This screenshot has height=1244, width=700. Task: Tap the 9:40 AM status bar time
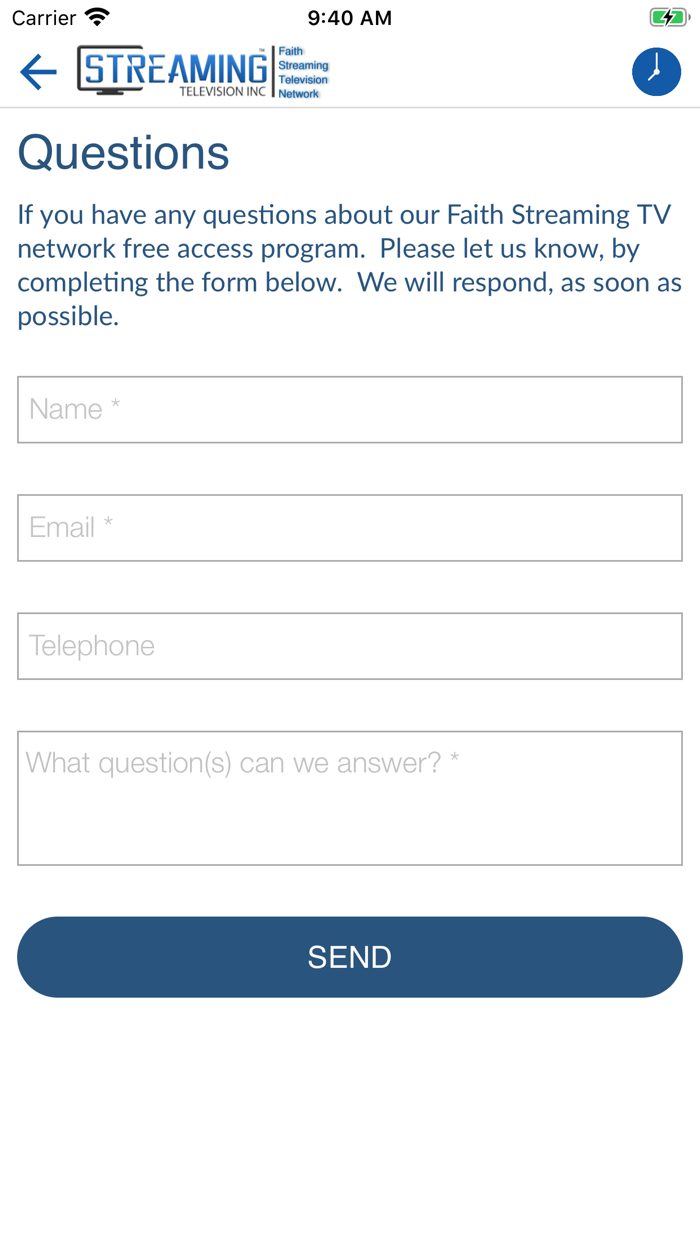coord(350,18)
